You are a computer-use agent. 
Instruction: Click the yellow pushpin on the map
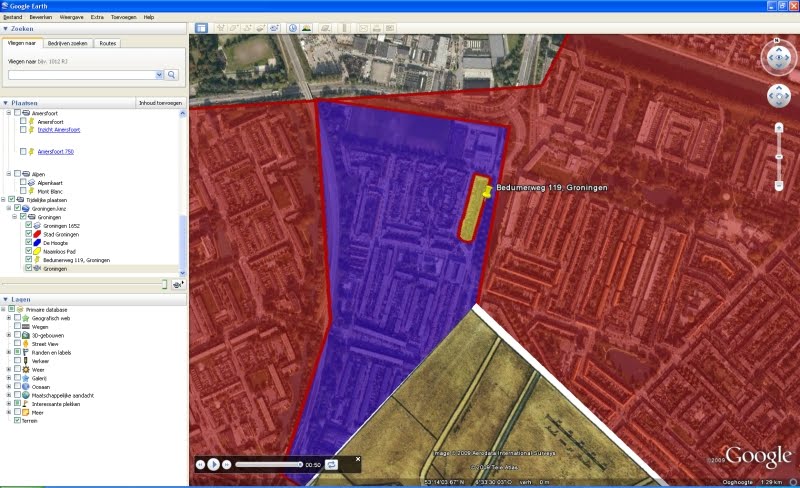pos(487,191)
